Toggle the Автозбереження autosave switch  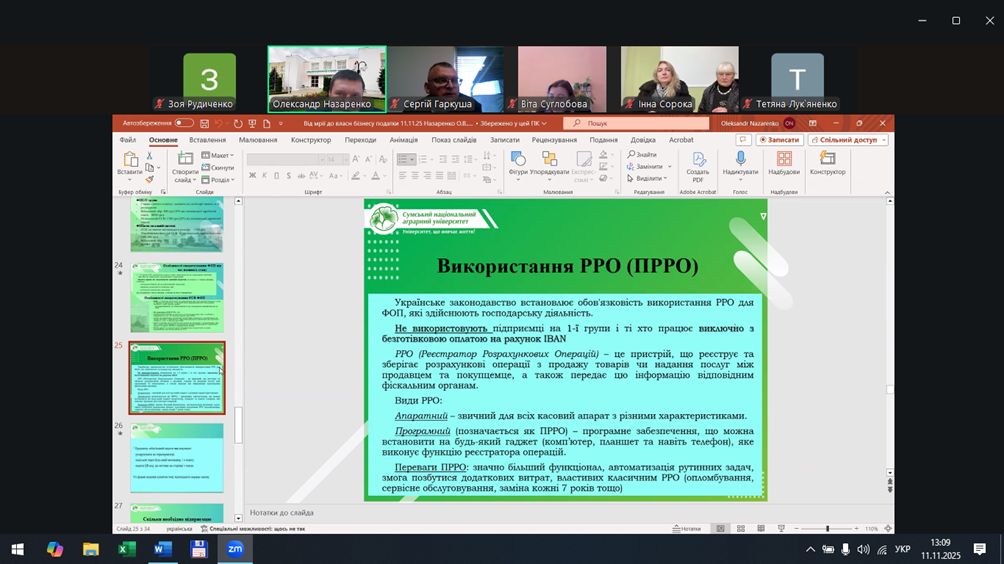(x=184, y=123)
